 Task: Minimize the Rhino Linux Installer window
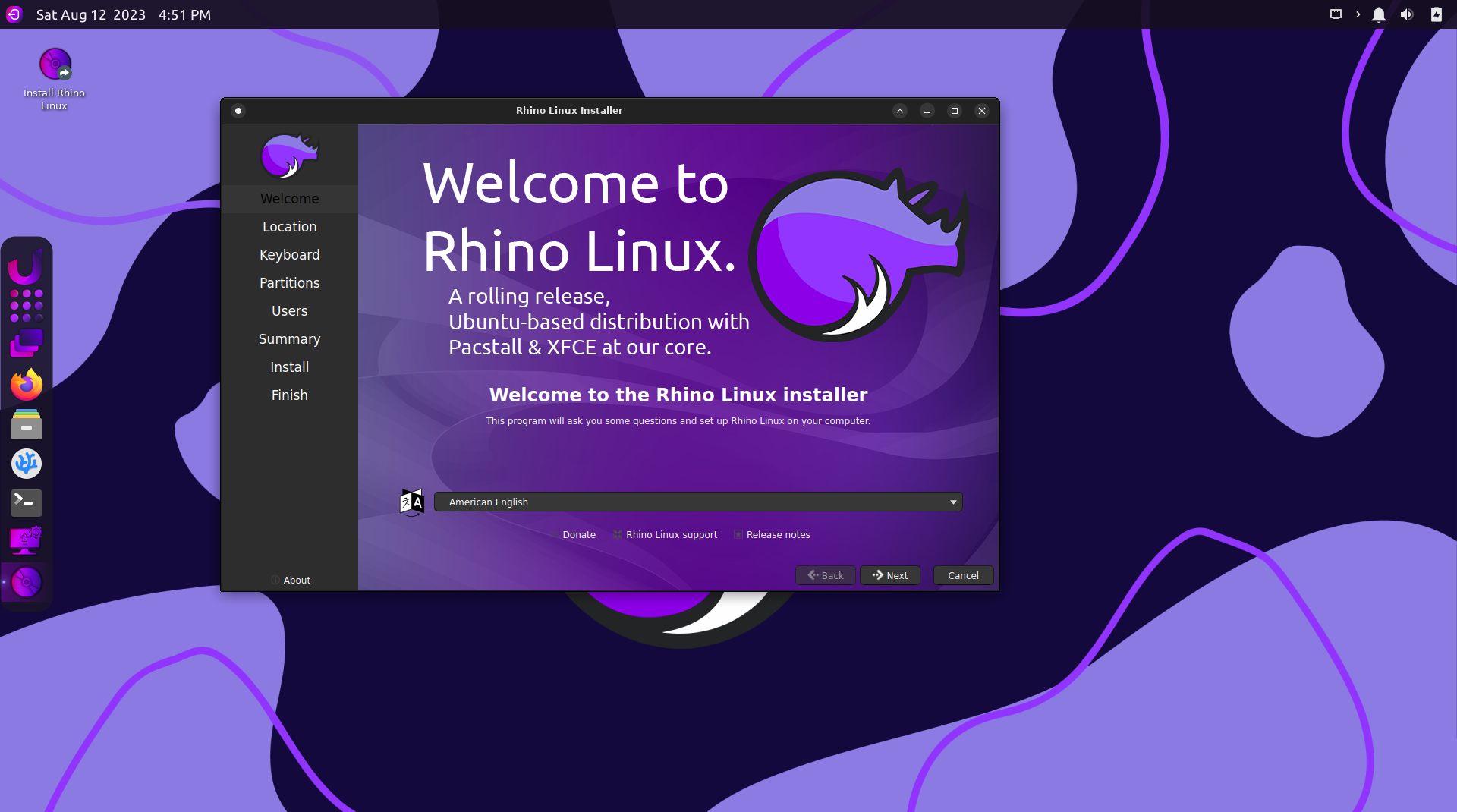click(x=927, y=111)
